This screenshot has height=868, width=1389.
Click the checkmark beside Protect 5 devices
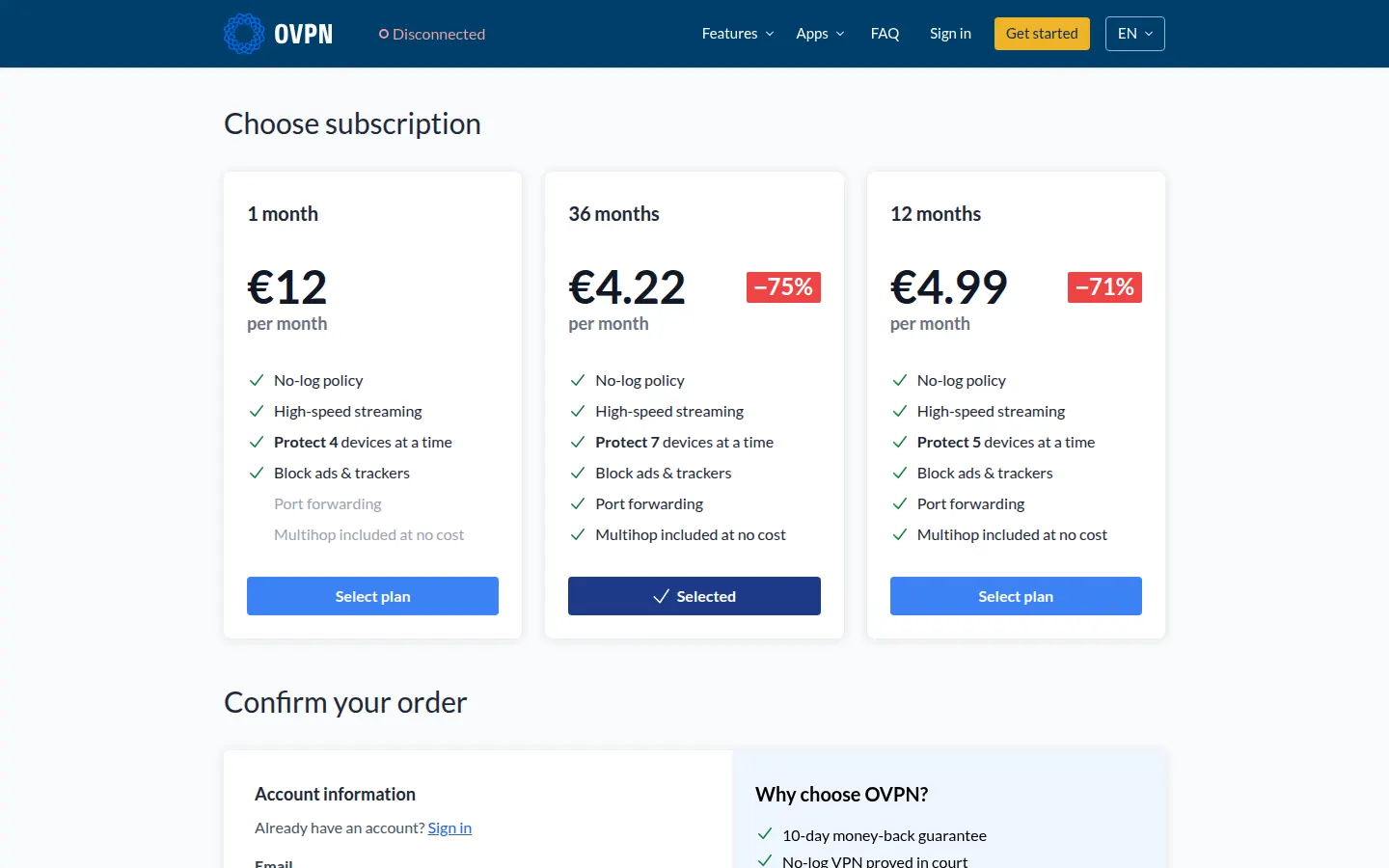pos(900,443)
